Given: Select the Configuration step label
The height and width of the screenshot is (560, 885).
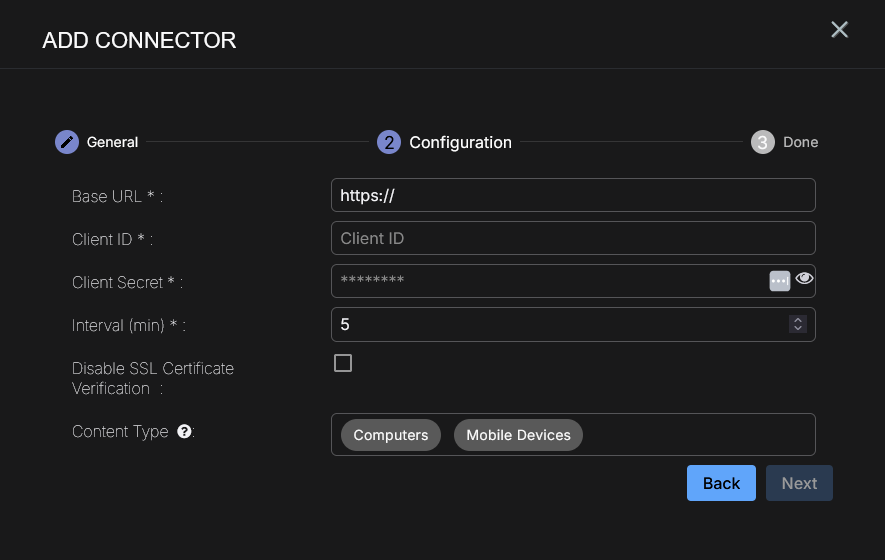Looking at the screenshot, I should (460, 142).
